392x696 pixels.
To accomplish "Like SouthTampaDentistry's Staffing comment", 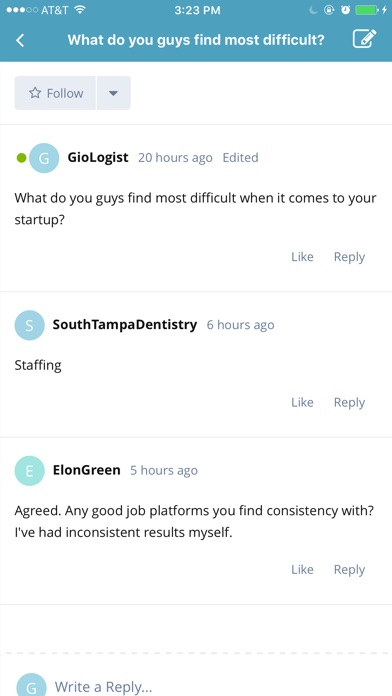I will click(302, 403).
